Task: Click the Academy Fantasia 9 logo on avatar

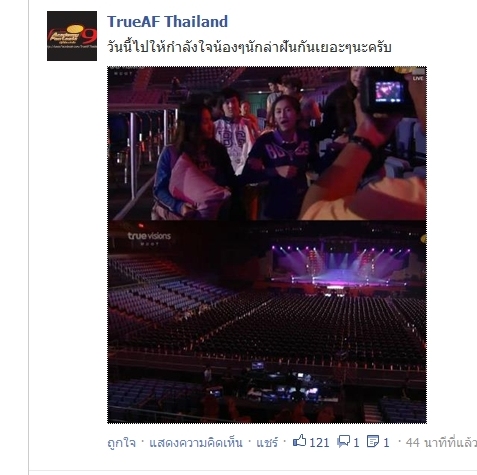Action: pyautogui.click(x=72, y=36)
